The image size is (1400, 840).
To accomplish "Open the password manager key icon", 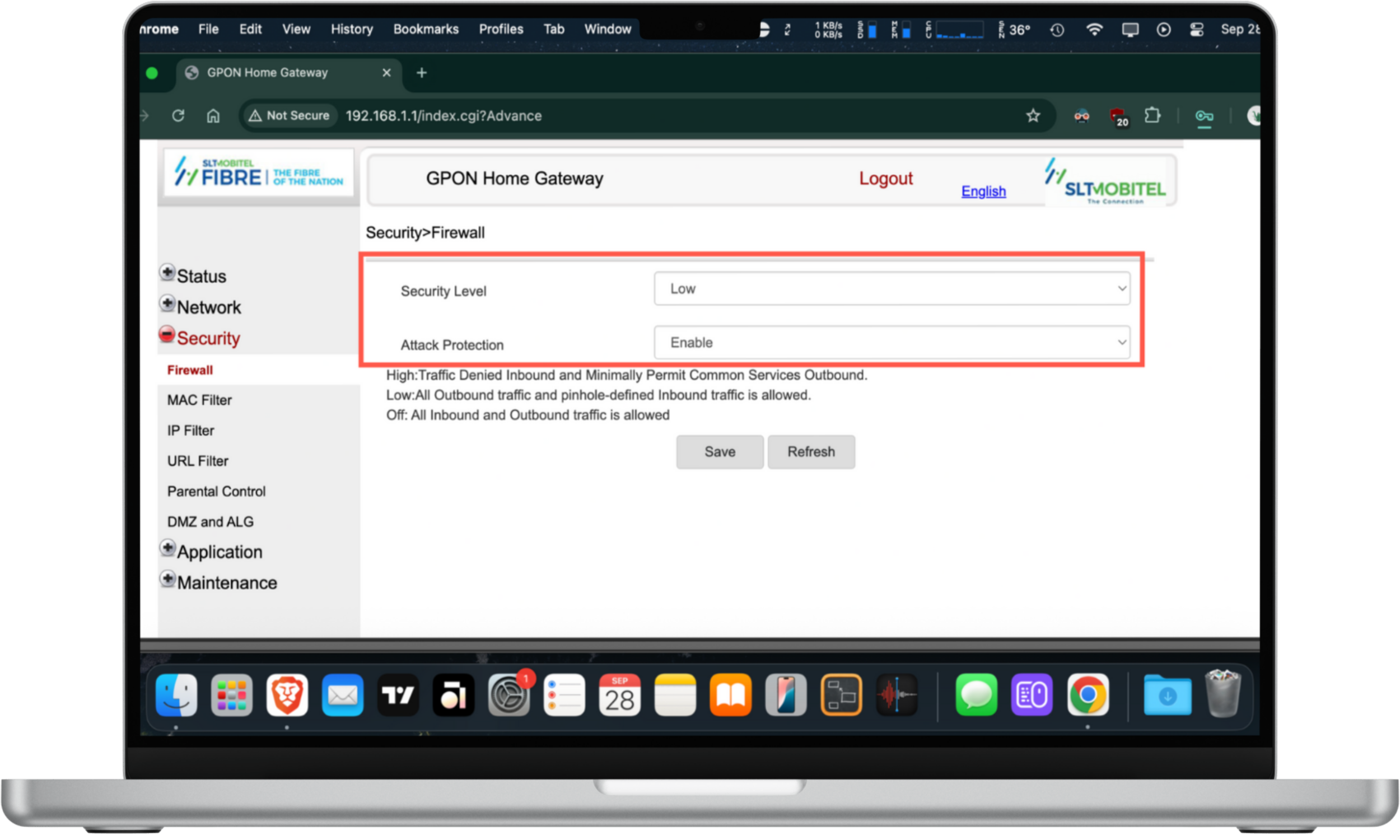I will tap(1203, 116).
